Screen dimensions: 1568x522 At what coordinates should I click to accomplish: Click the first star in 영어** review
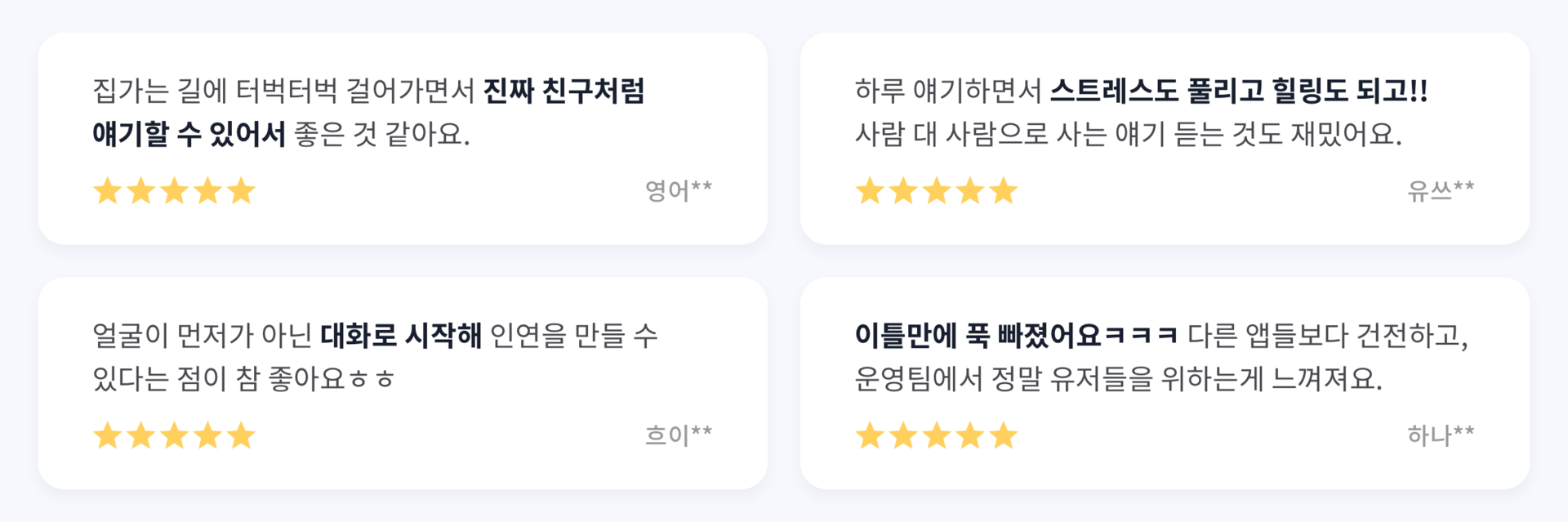coord(108,191)
